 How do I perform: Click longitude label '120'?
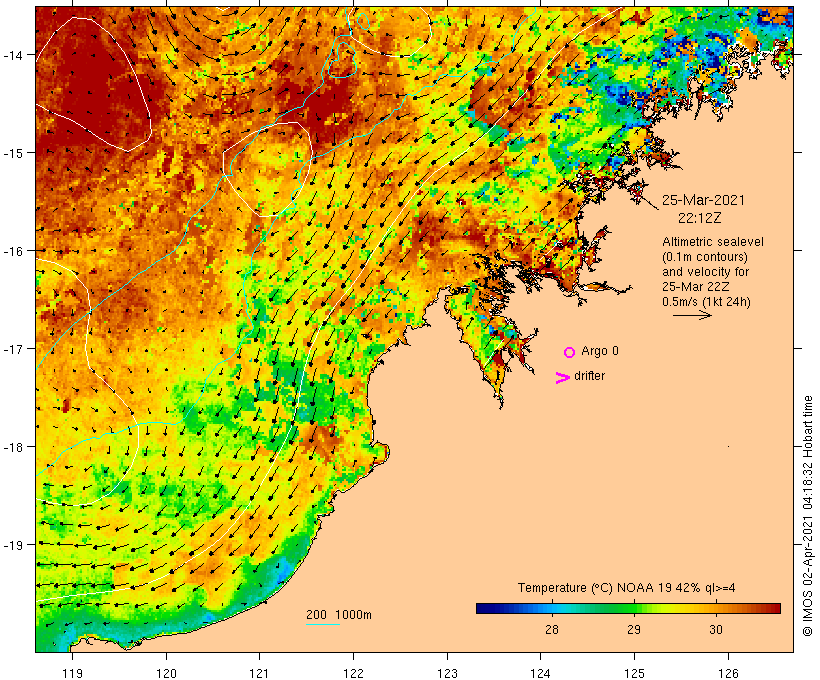(166, 673)
